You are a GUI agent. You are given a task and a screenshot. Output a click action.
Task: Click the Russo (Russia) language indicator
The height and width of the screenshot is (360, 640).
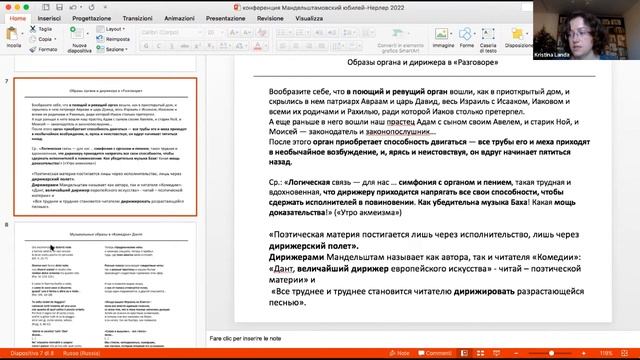[81, 353]
